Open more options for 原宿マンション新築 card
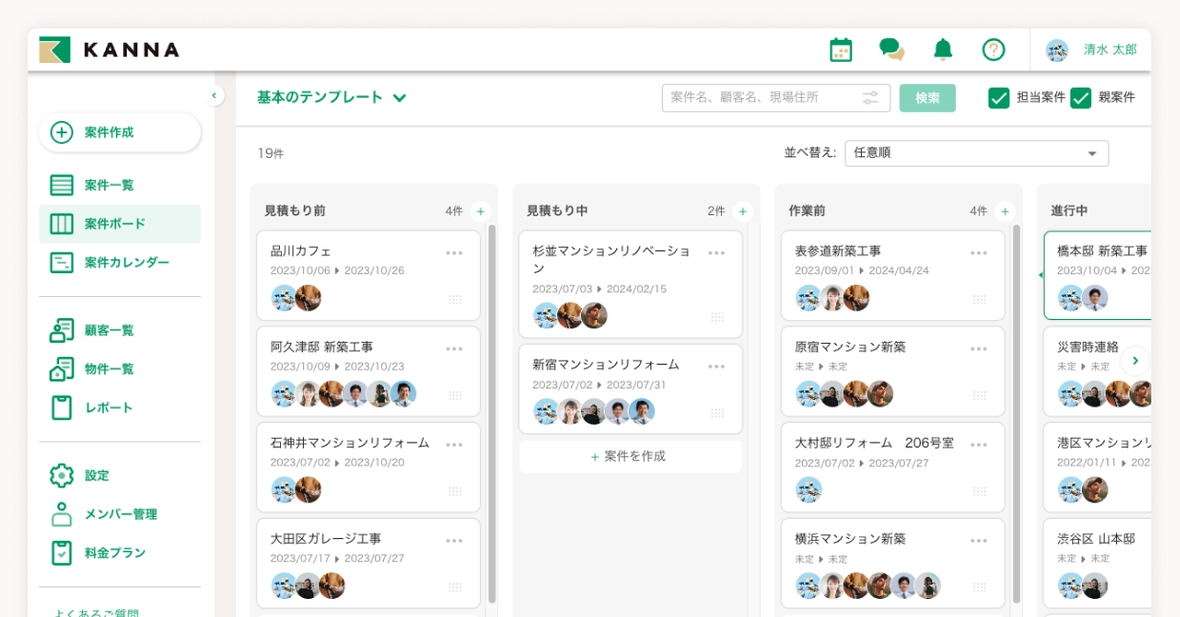 [978, 348]
